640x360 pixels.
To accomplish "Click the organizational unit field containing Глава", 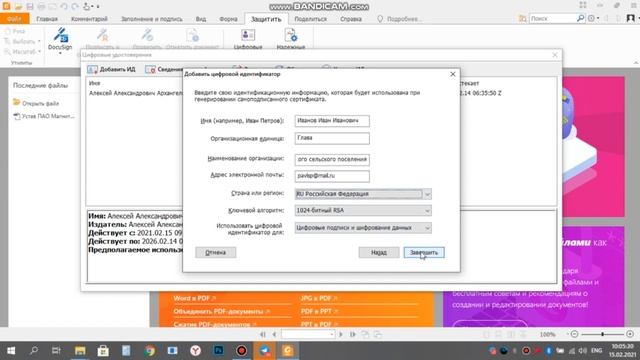I will coord(332,138).
